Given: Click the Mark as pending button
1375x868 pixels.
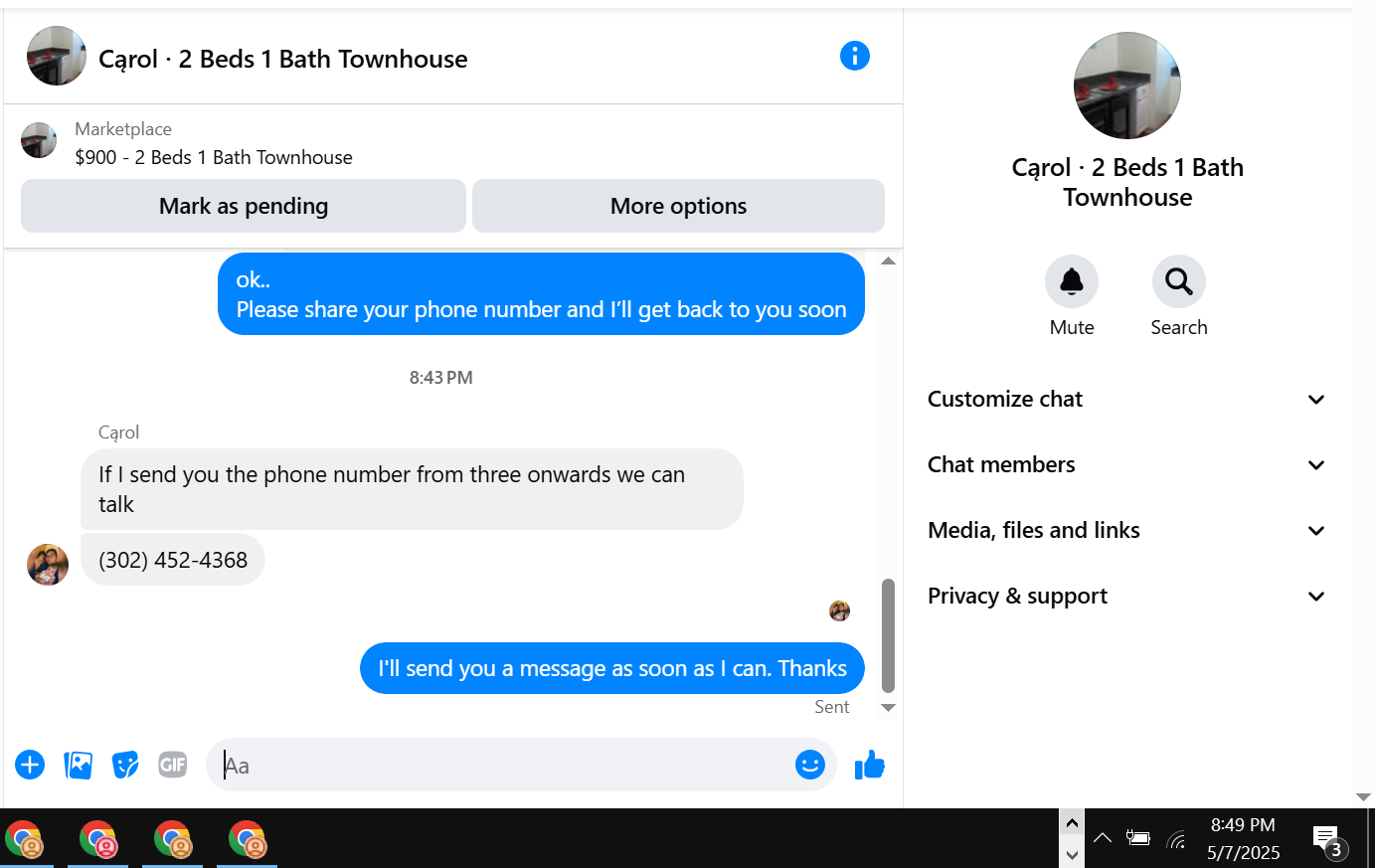Looking at the screenshot, I should click(244, 206).
